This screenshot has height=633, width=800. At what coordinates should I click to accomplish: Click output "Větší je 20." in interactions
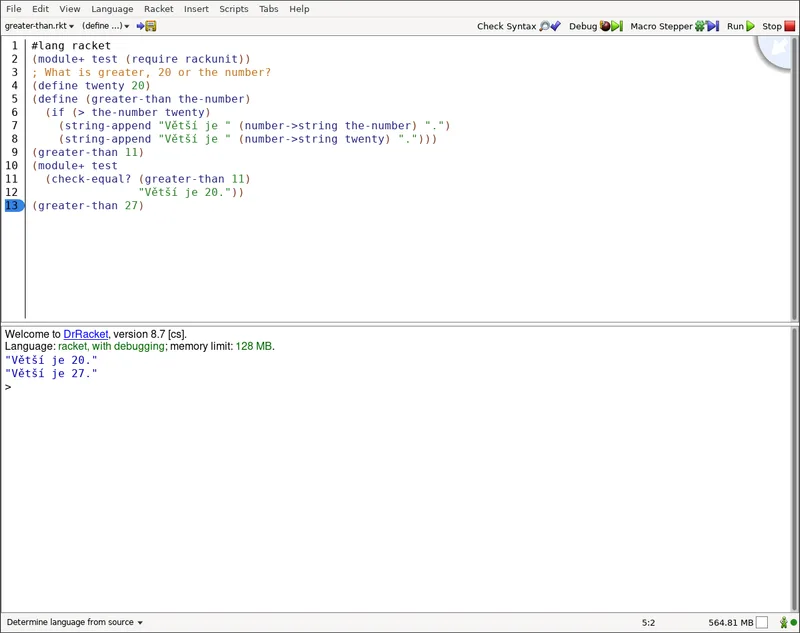(x=51, y=360)
